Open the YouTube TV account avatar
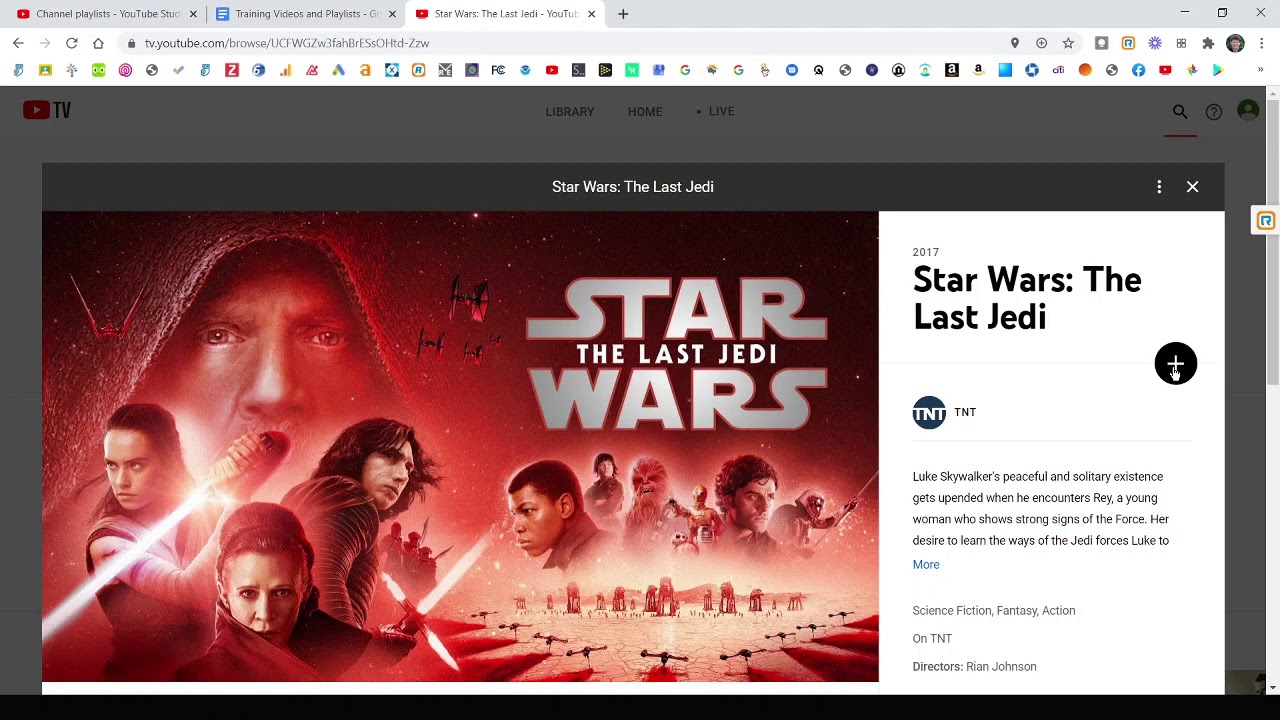The width and height of the screenshot is (1280, 720). 1248,111
